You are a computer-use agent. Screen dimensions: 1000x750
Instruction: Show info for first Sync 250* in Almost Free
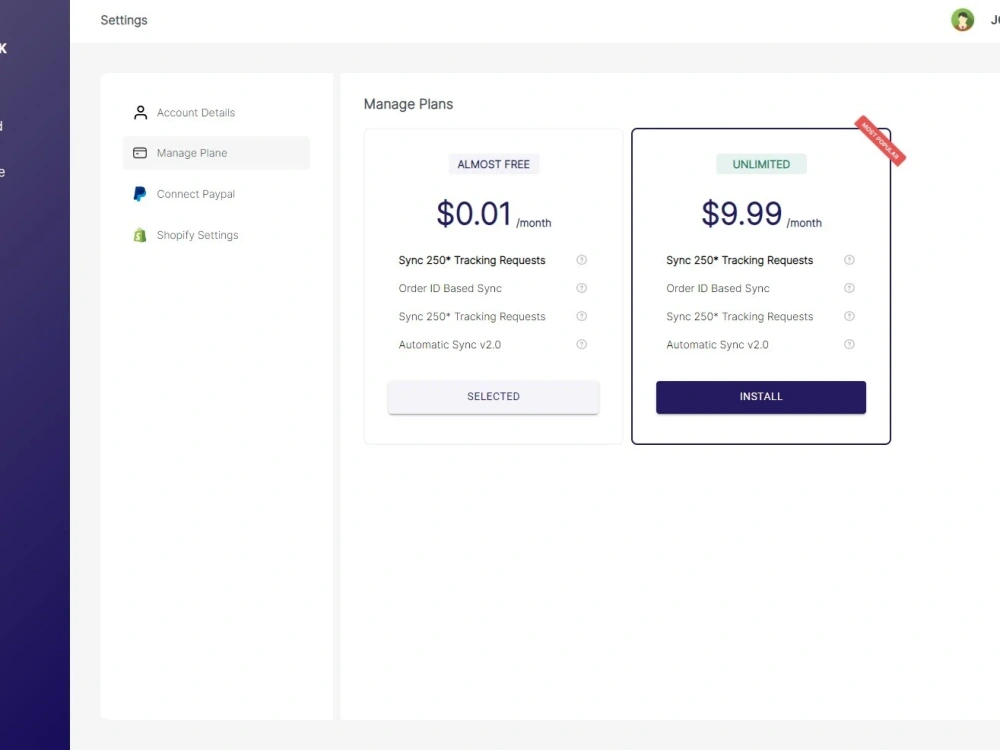click(x=582, y=260)
